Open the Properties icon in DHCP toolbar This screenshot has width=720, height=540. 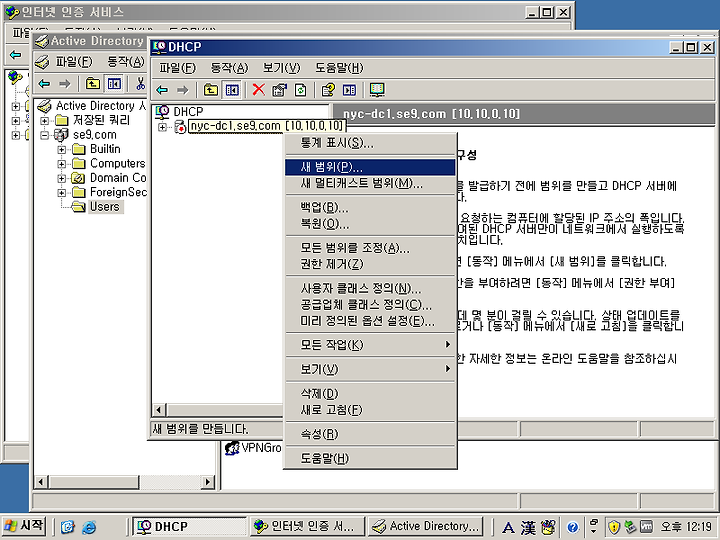(280, 90)
